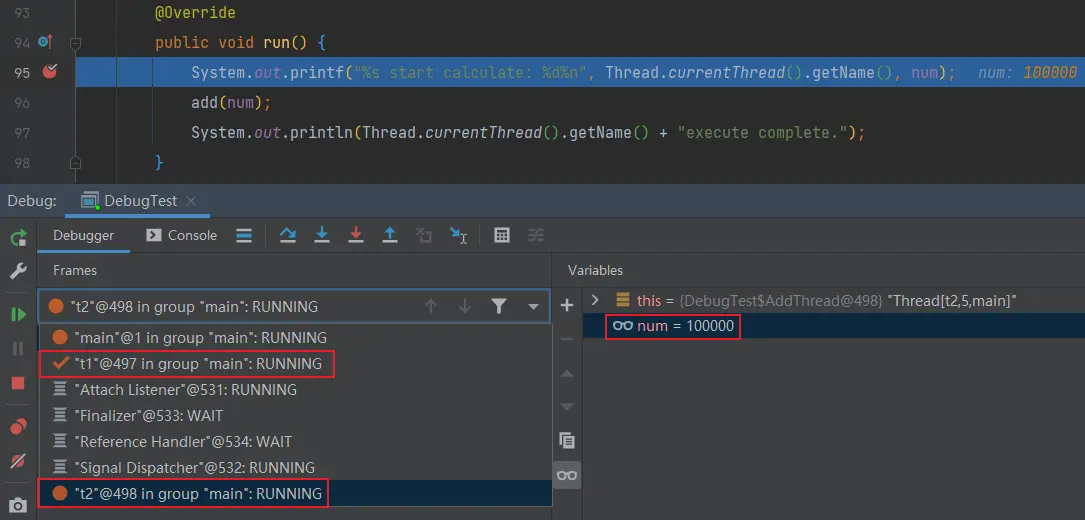
Task: Expand the "this" variable node
Action: (595, 301)
